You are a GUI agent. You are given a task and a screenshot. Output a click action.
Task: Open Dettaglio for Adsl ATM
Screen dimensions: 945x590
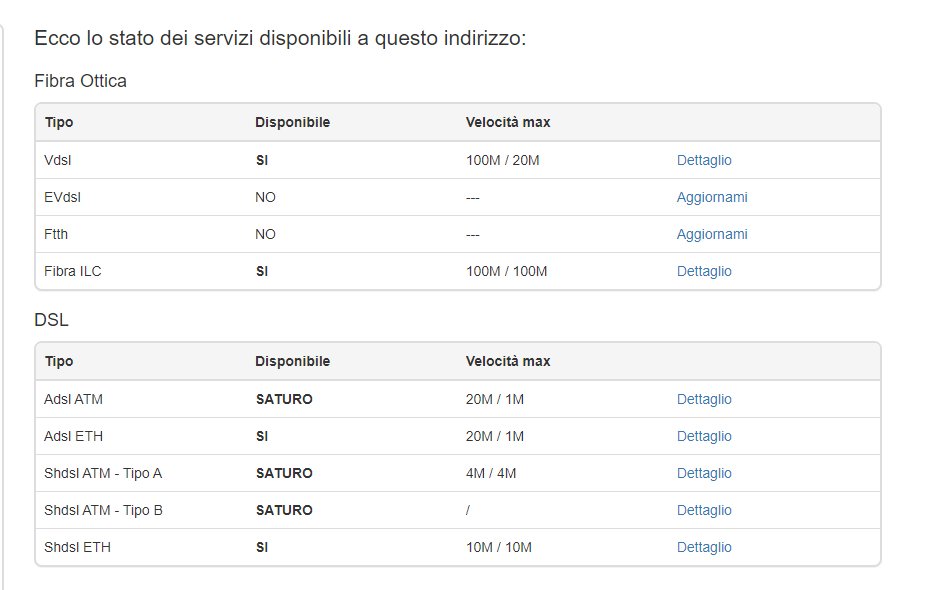[704, 399]
